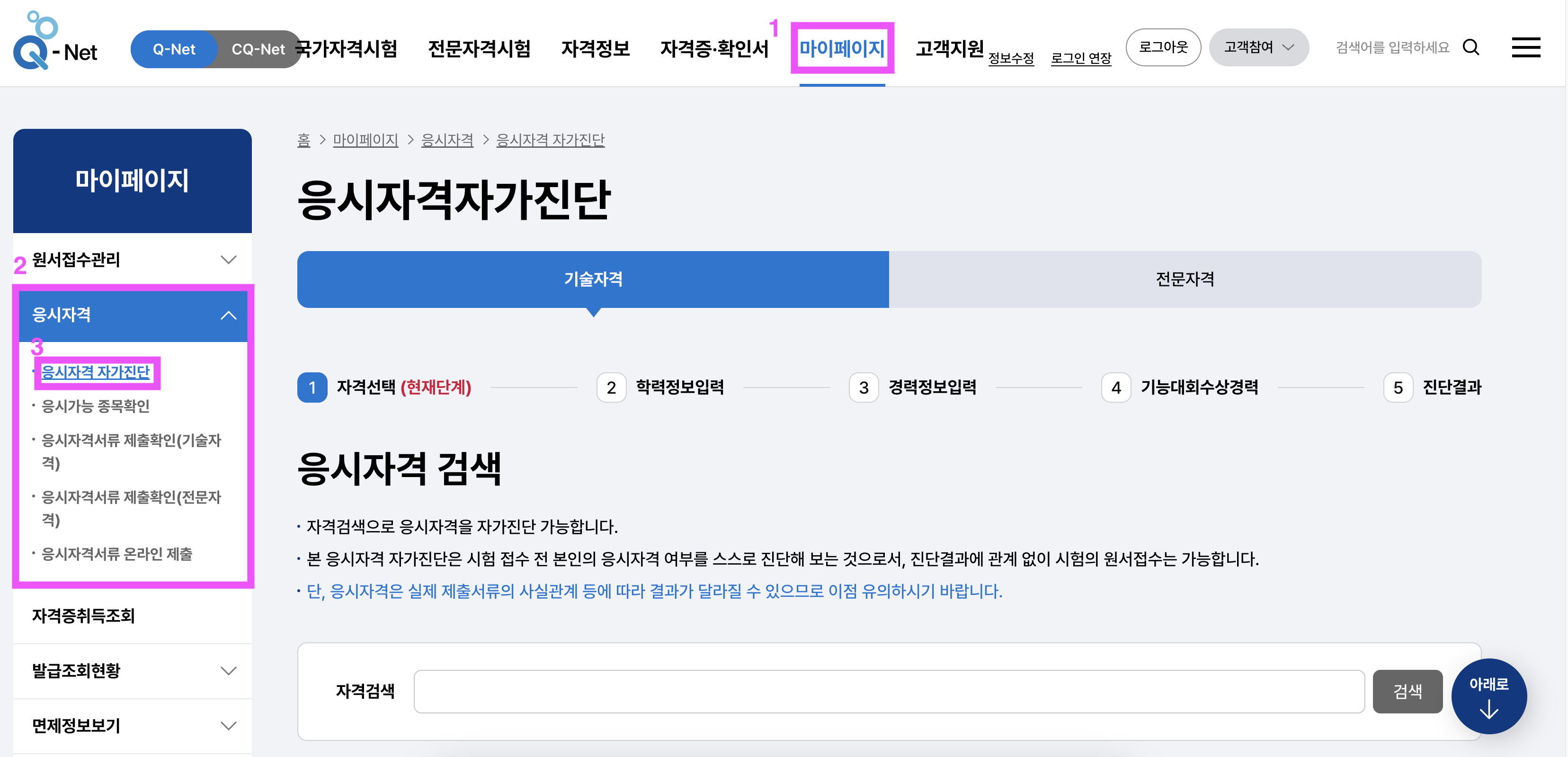Click the 자격검색 input field
This screenshot has height=757, width=1568.
888,691
